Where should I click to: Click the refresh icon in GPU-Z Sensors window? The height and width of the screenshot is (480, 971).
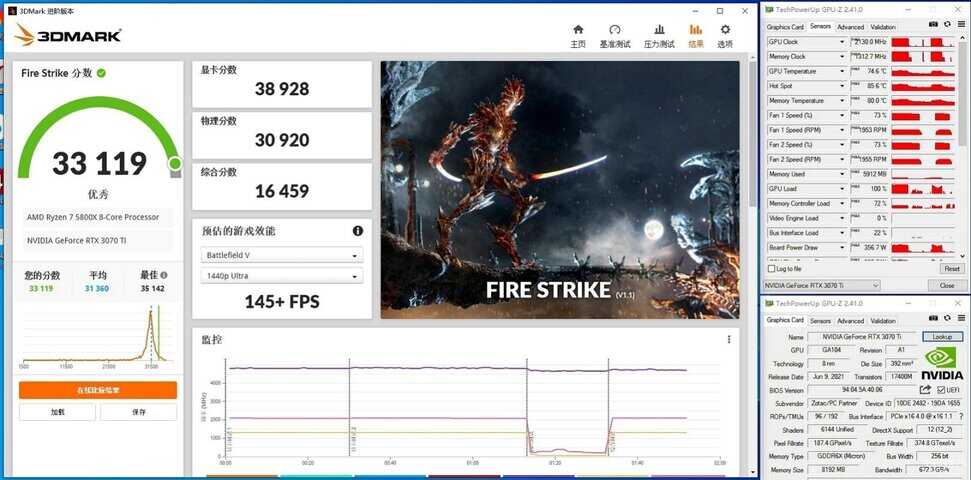[947, 24]
